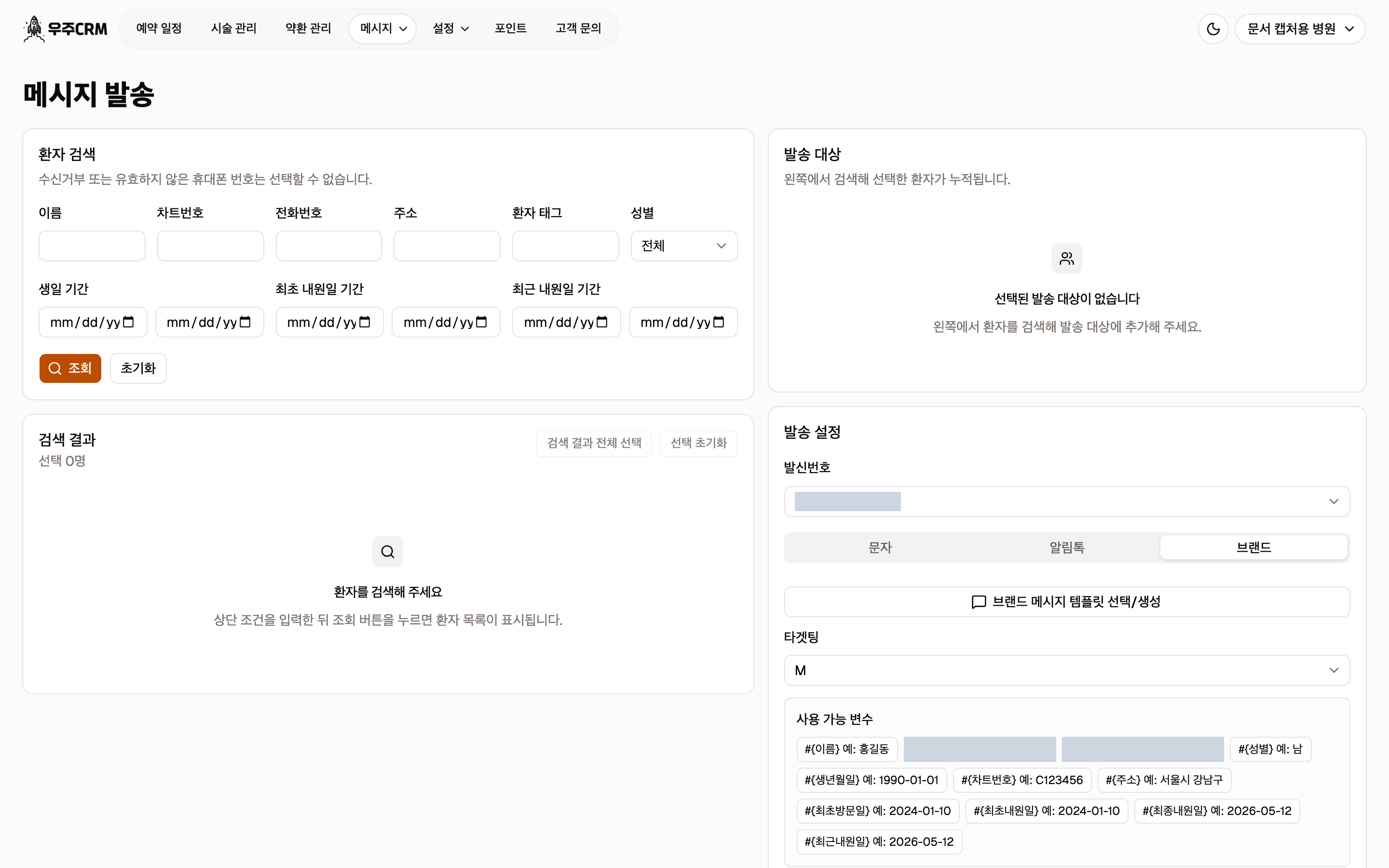Screen dimensions: 1389x868
Task: Expand the 메시지 nav menu
Action: pos(382,29)
